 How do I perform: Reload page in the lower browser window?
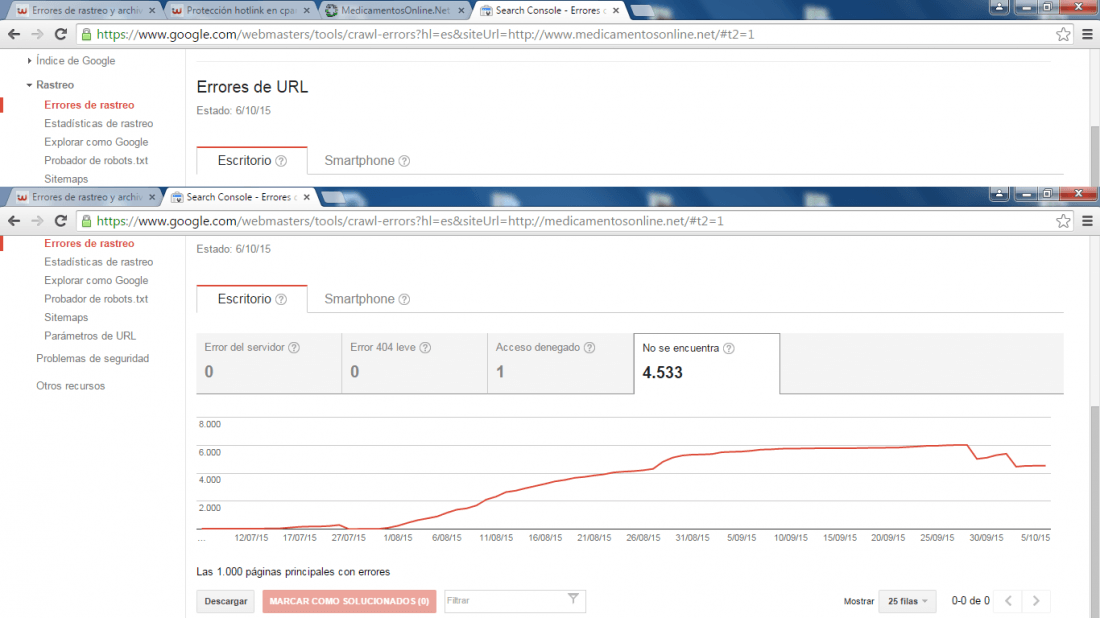pyautogui.click(x=61, y=221)
